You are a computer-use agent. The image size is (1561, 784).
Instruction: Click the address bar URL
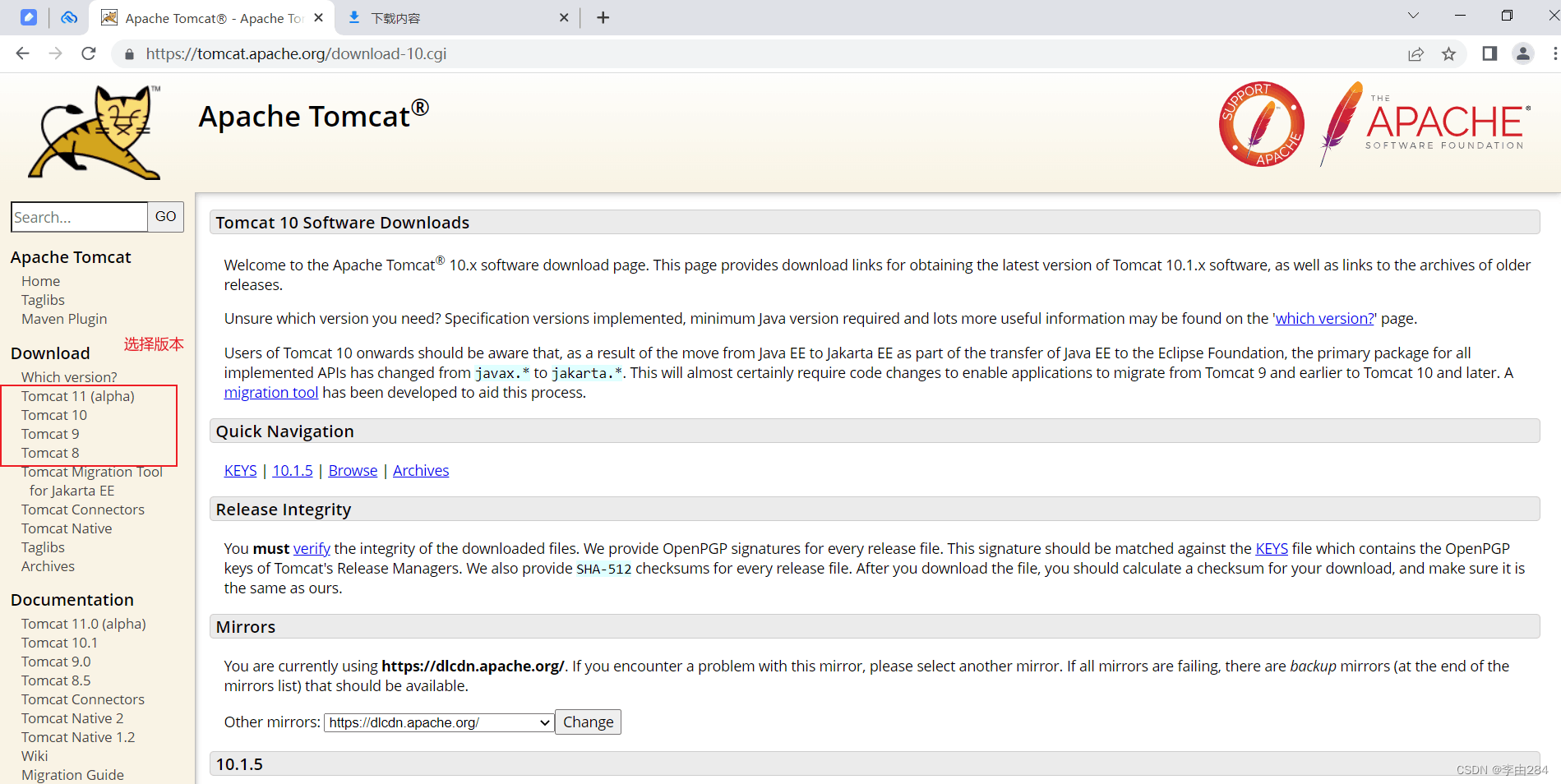click(x=296, y=54)
